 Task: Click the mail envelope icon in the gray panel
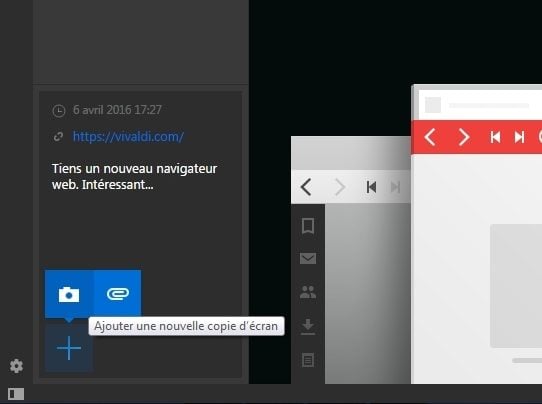pyautogui.click(x=308, y=259)
